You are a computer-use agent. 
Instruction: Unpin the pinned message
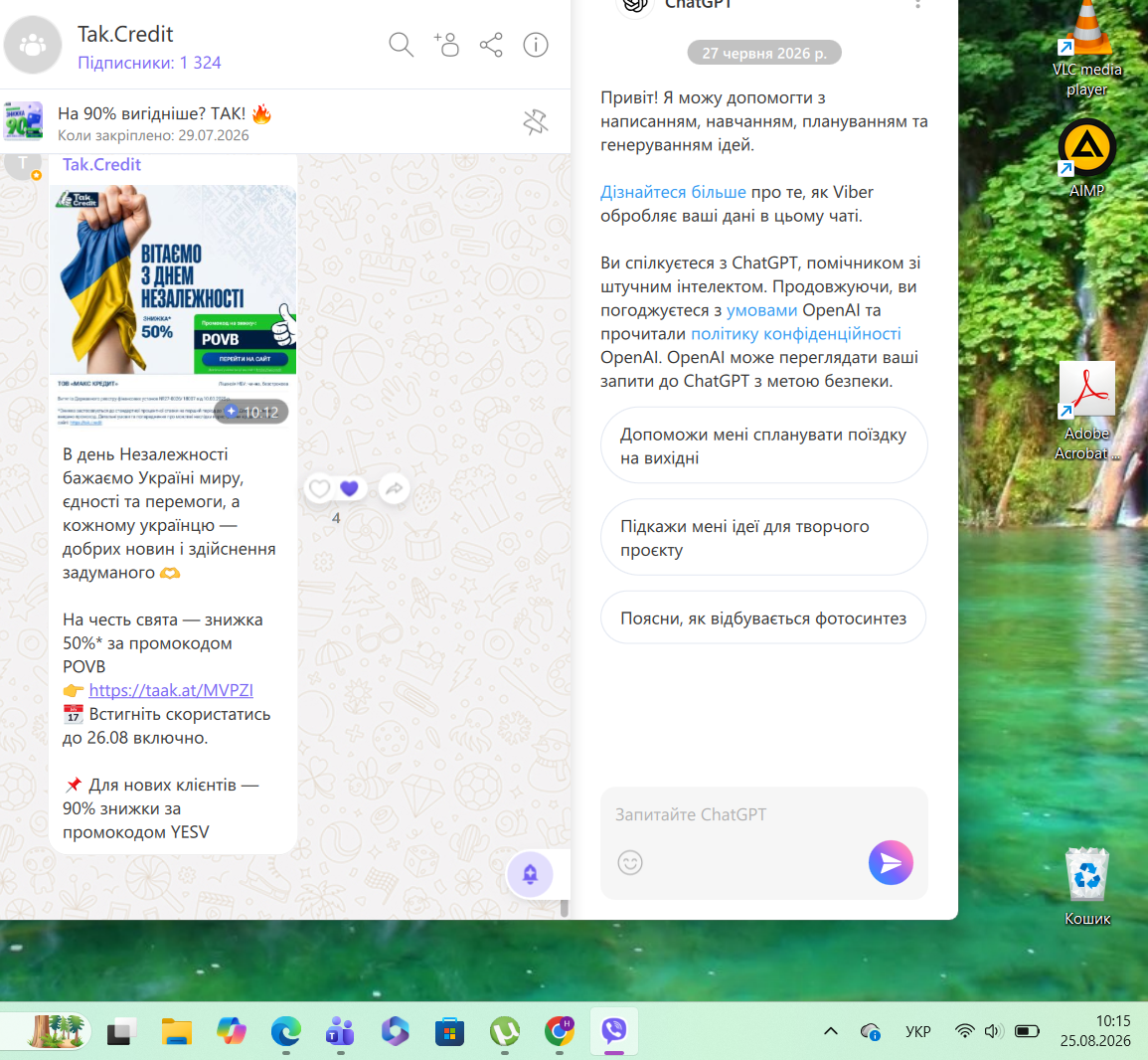536,121
